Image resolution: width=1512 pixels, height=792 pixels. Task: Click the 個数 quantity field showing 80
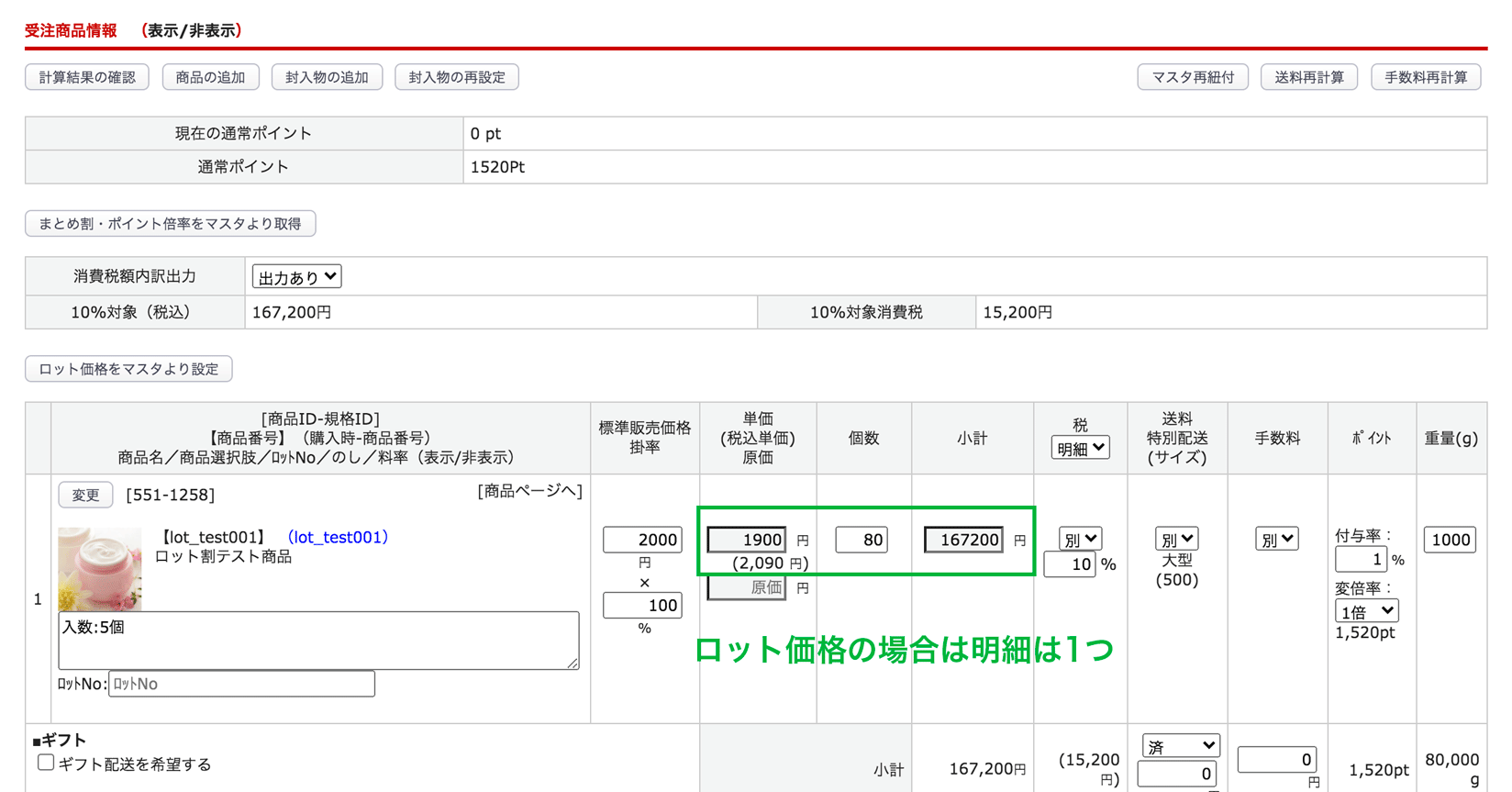point(862,540)
